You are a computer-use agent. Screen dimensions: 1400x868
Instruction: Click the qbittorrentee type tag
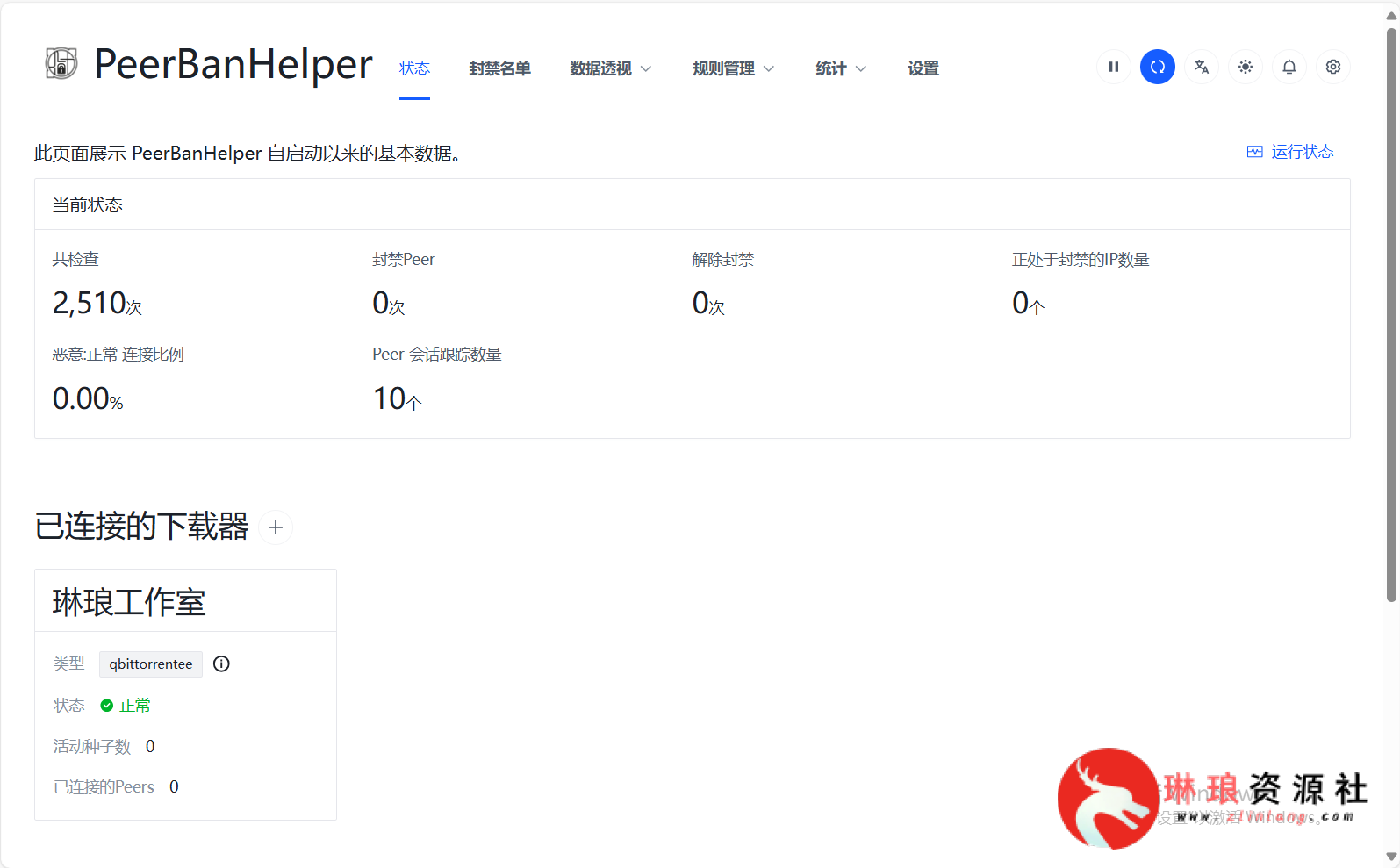[151, 664]
